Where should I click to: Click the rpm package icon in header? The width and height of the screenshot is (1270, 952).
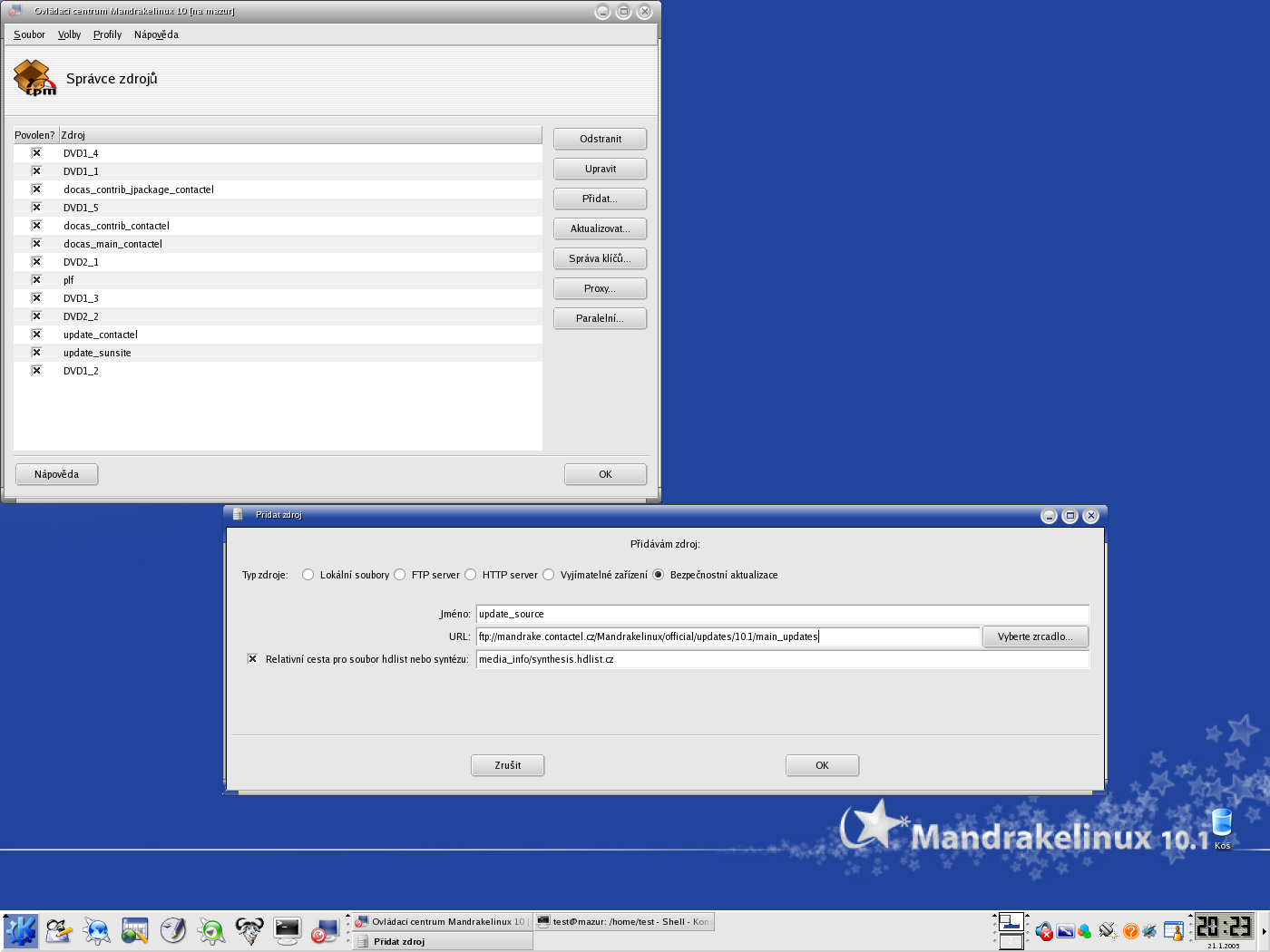[35, 78]
